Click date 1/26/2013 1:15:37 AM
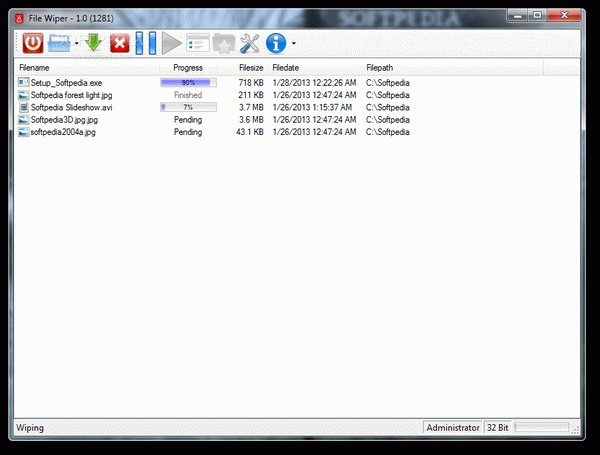 [312, 107]
